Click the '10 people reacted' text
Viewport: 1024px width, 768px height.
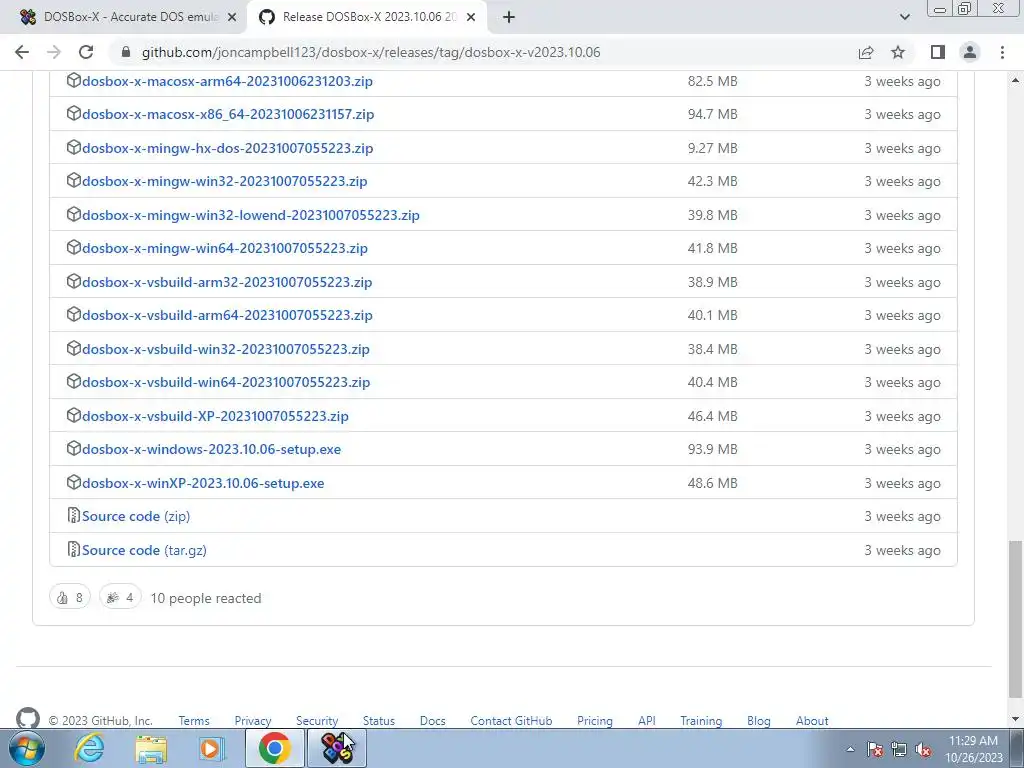(x=206, y=598)
